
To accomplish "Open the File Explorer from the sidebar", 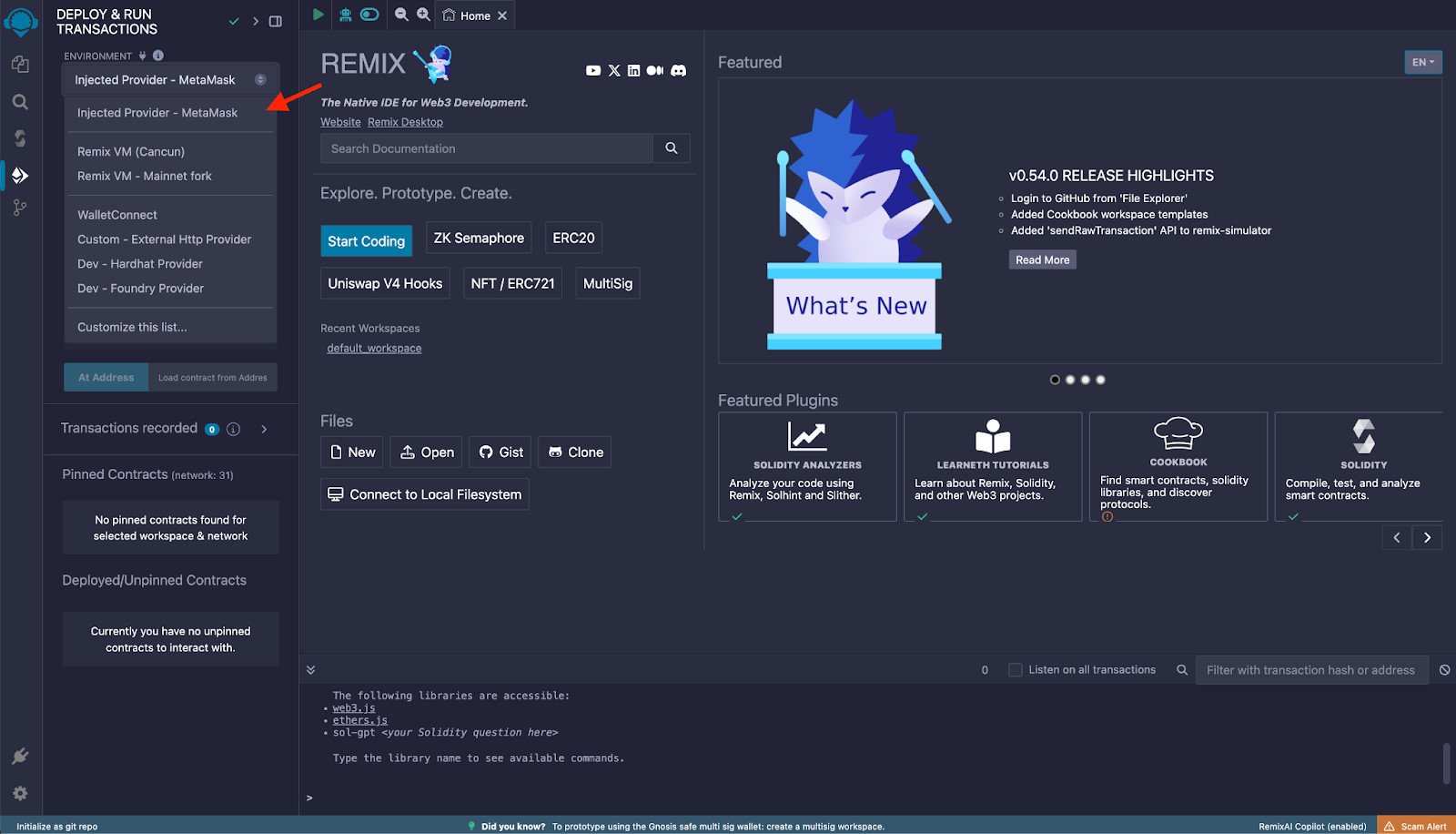I will point(20,64).
